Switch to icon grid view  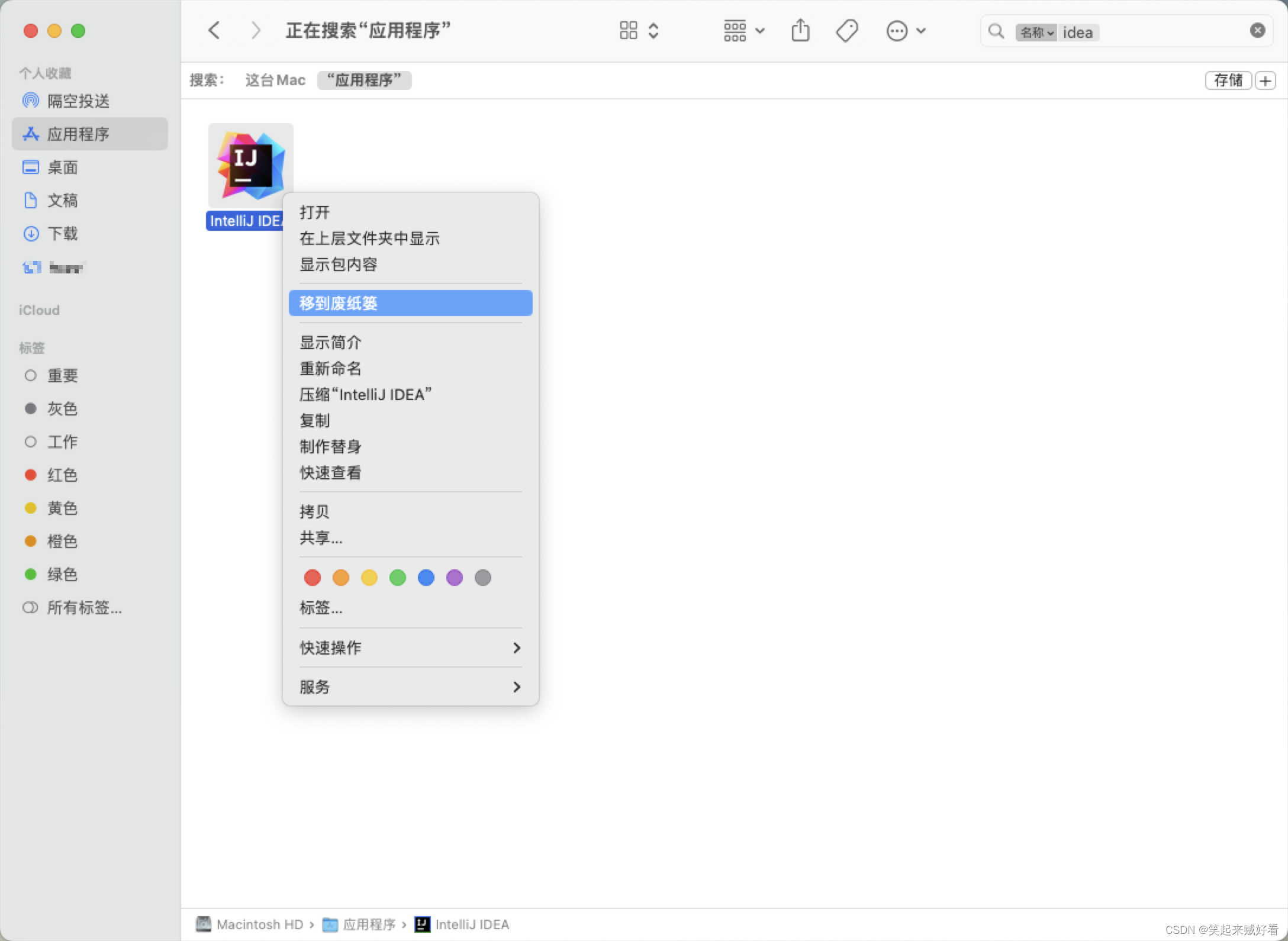click(629, 31)
